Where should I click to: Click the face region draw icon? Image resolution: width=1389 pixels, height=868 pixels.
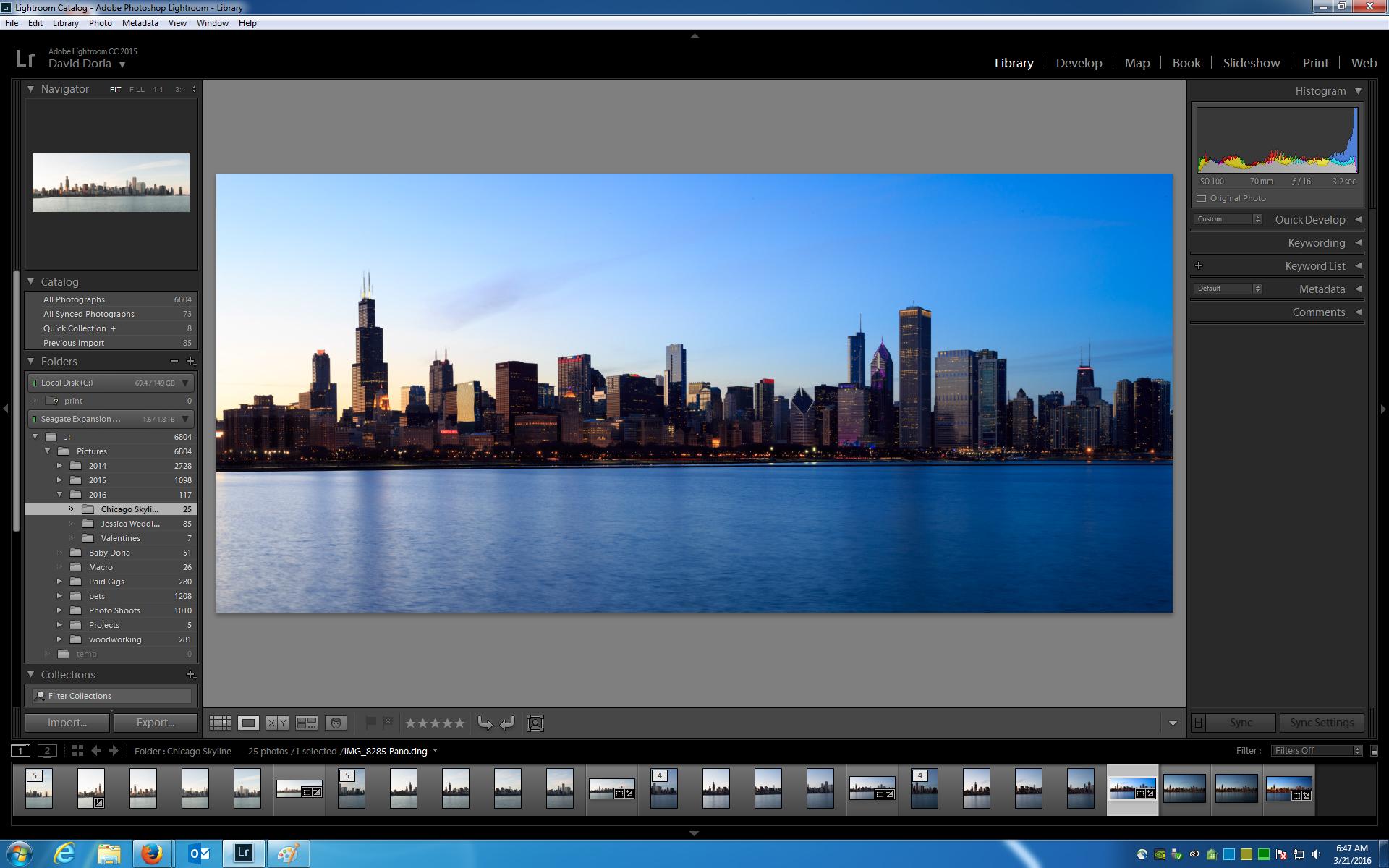[x=535, y=723]
